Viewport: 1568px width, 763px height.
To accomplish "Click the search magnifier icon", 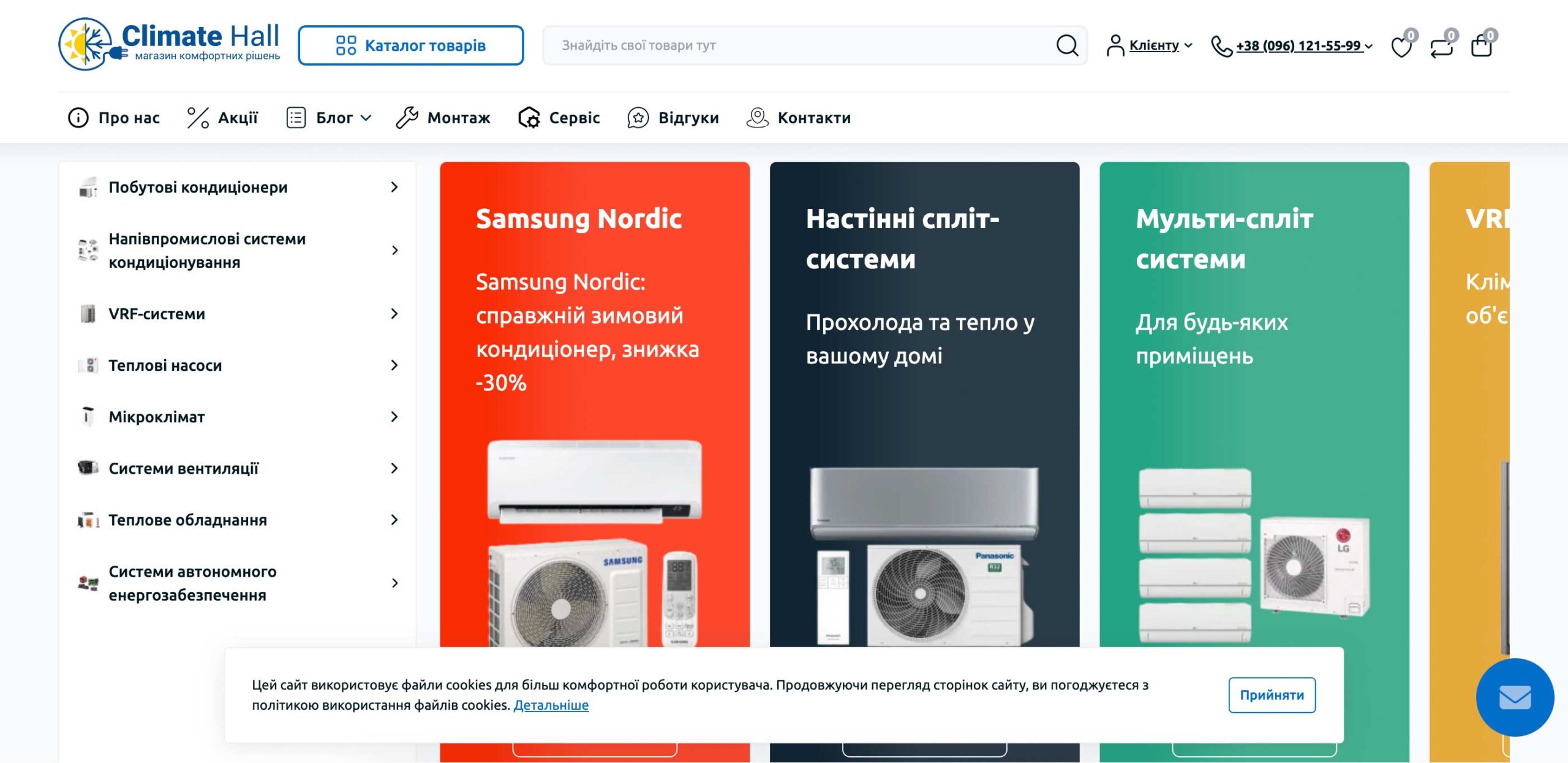I will click(x=1066, y=45).
